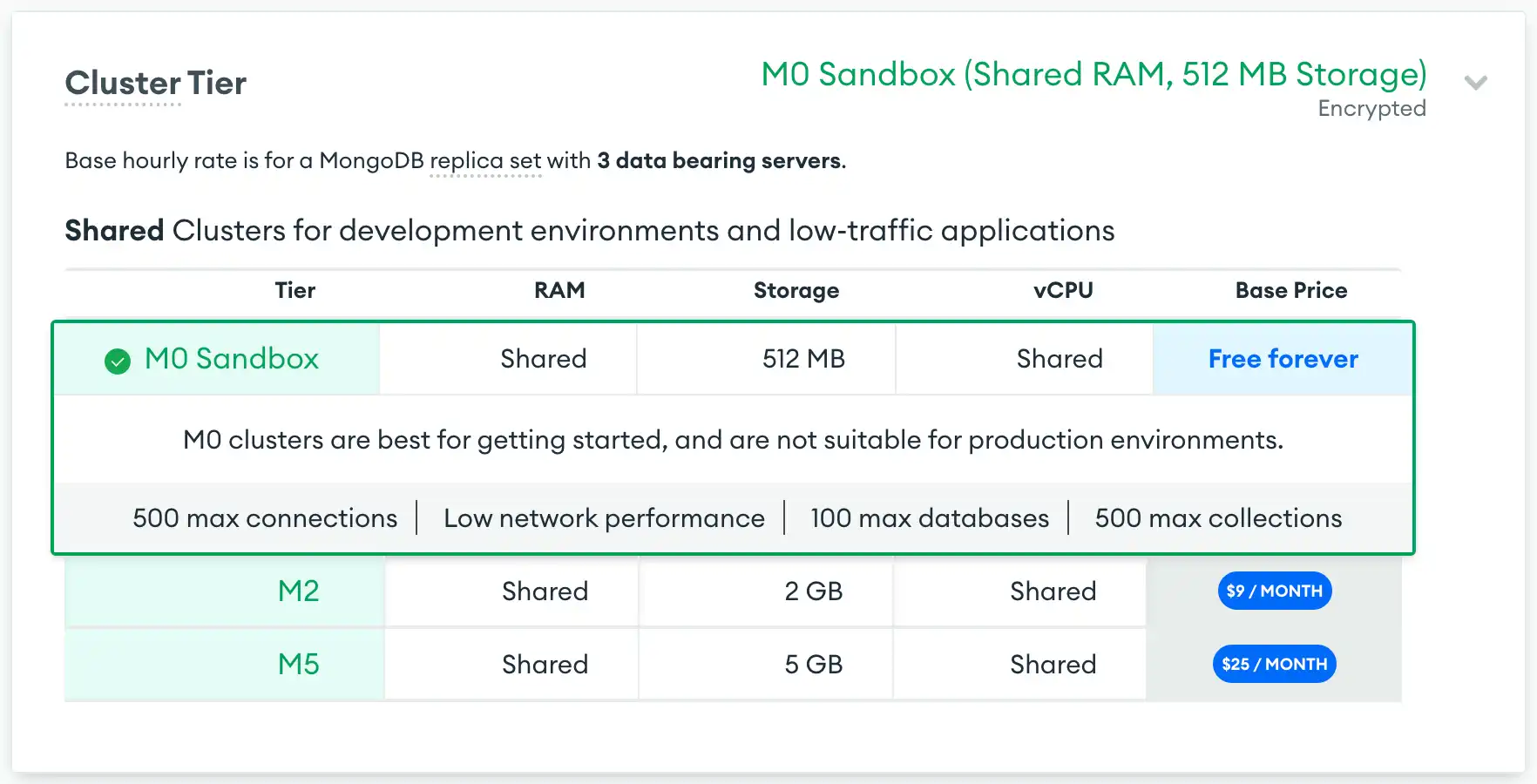Select the M5 cluster tier

pyautogui.click(x=298, y=665)
